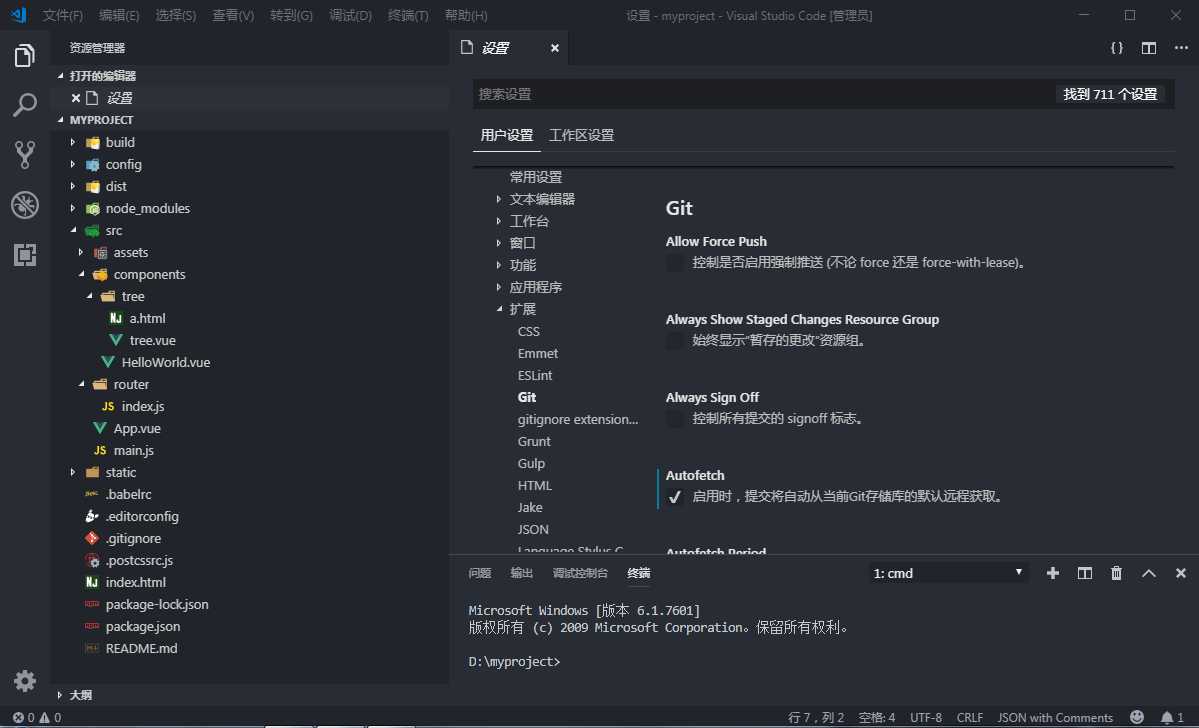Image resolution: width=1199 pixels, height=728 pixels.
Task: Close 设置 in open editors list
Action: [x=76, y=98]
